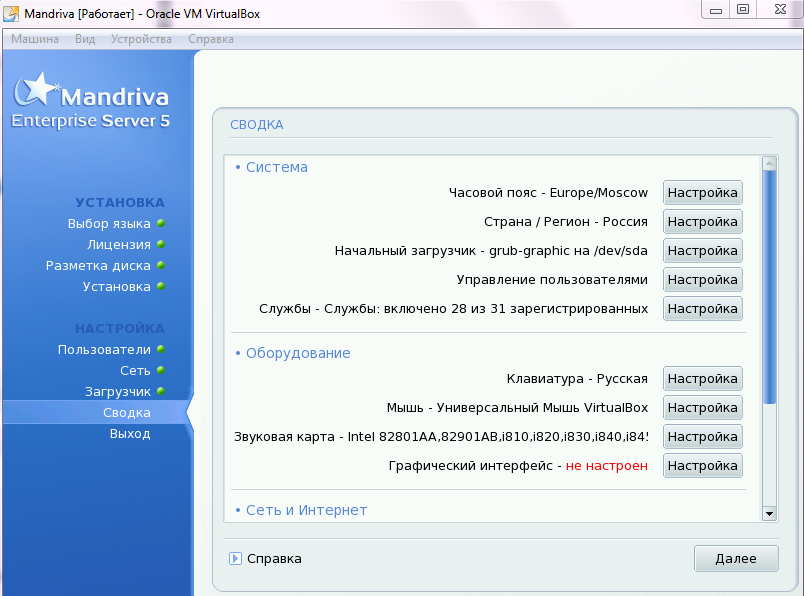Click 'Разметка диска' sidebar step
This screenshot has height=596, width=804.
click(x=98, y=266)
